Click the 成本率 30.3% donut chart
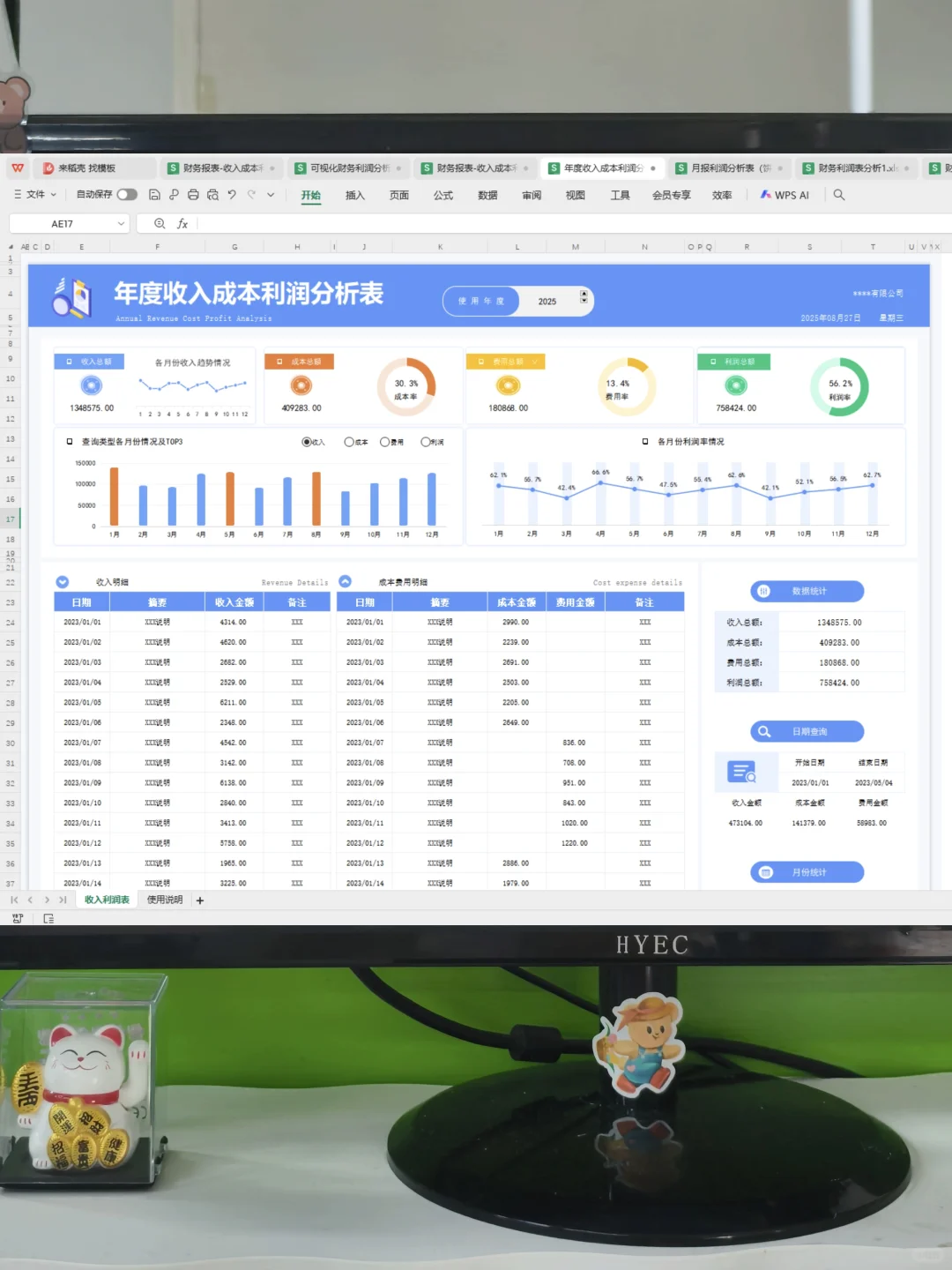 [x=406, y=386]
